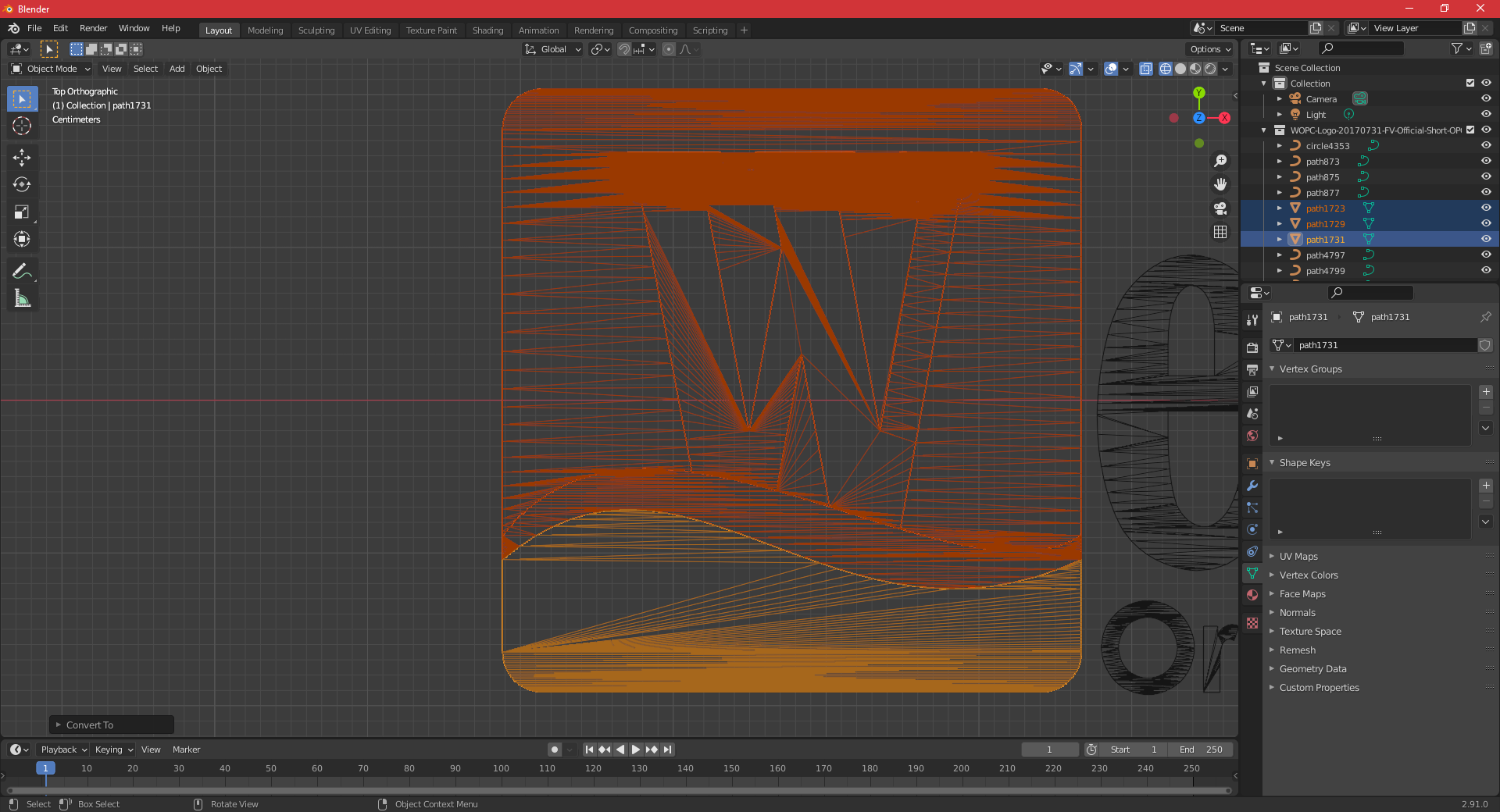Image resolution: width=1500 pixels, height=812 pixels.
Task: Open the Render properties tab
Action: pos(1252,347)
